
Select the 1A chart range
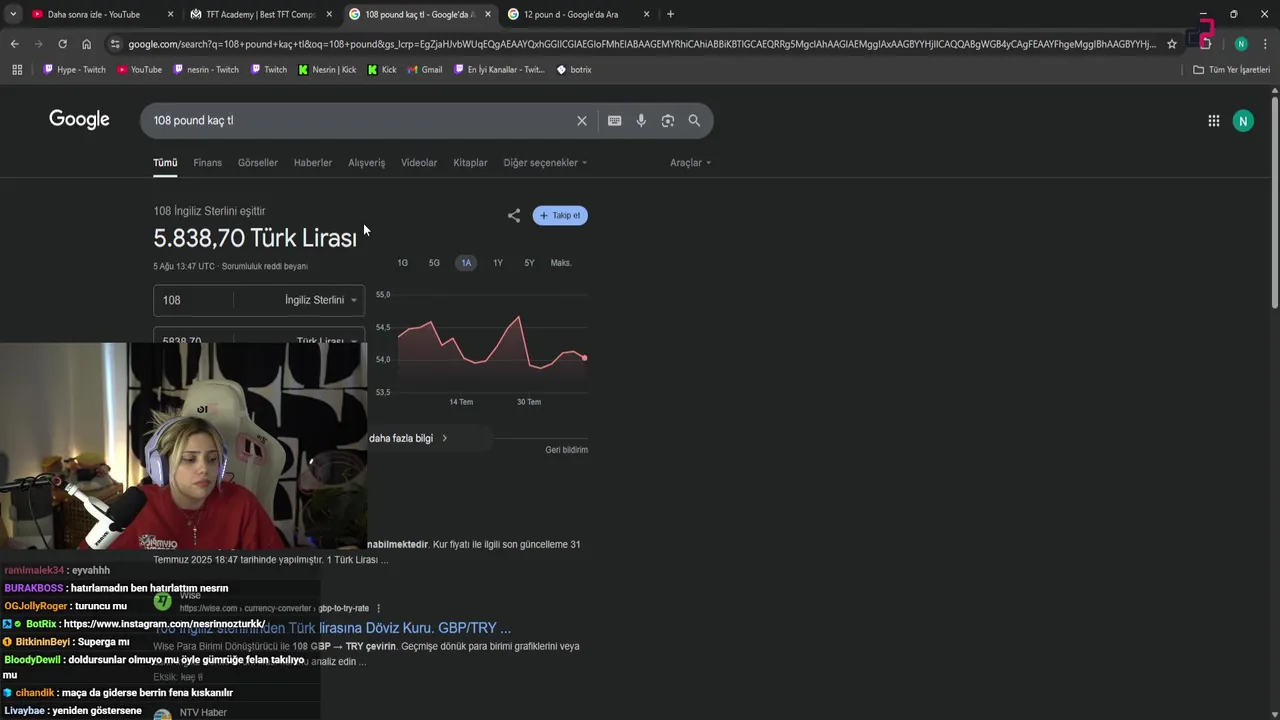pos(466,263)
